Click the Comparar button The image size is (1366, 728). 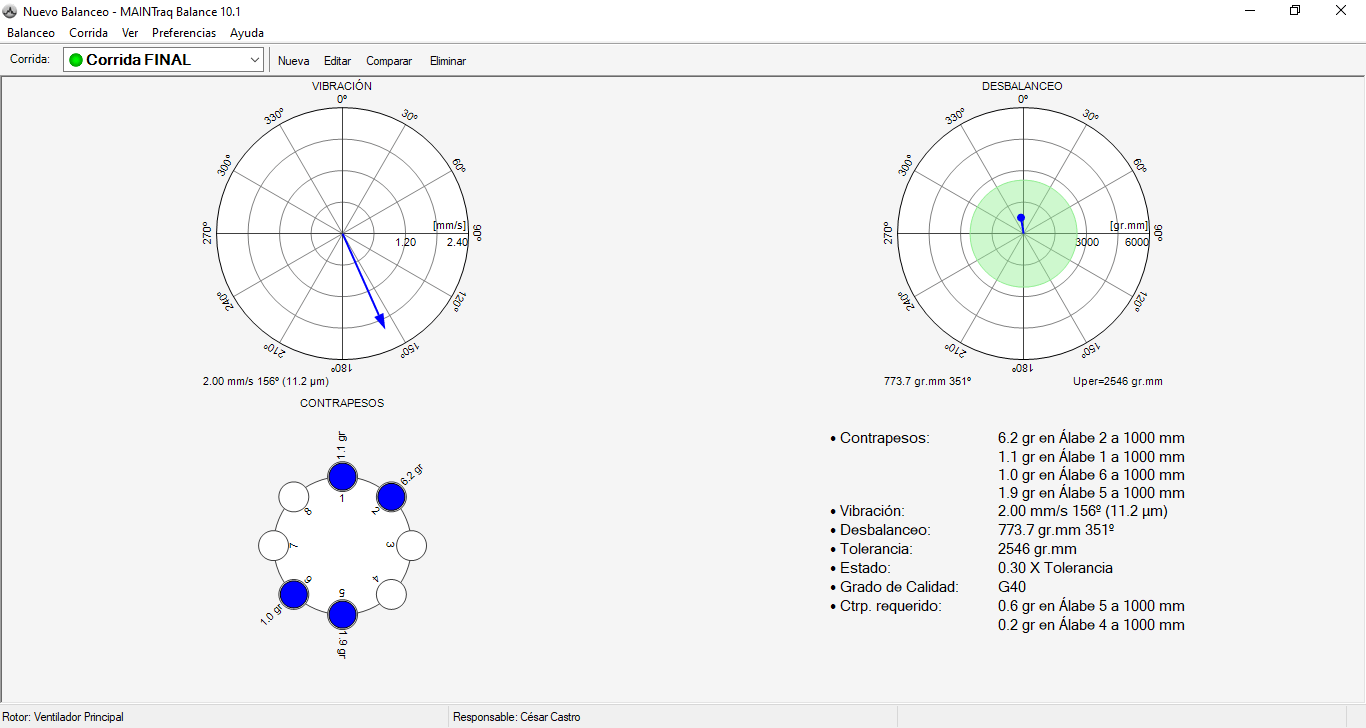[x=389, y=61]
